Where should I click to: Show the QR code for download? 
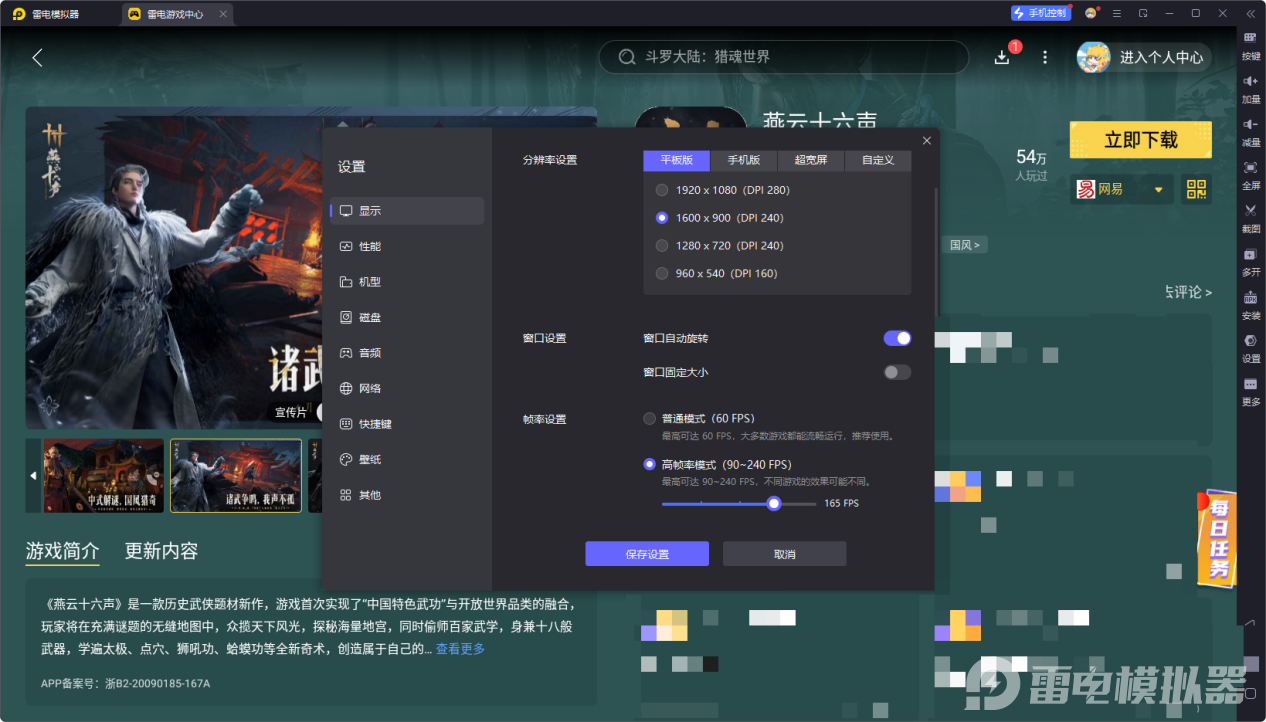pyautogui.click(x=1196, y=189)
